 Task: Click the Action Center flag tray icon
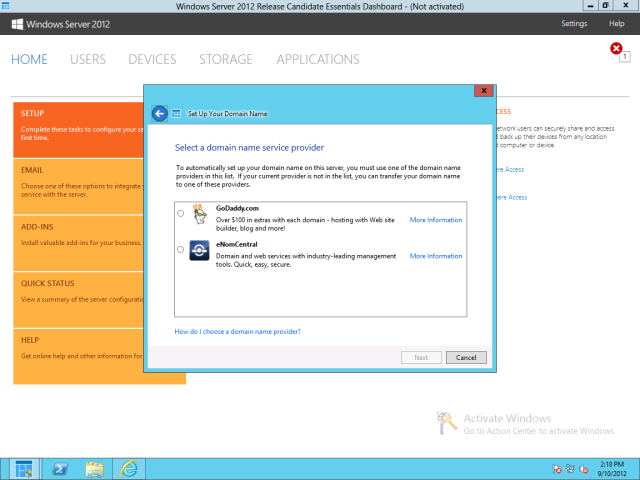point(556,469)
